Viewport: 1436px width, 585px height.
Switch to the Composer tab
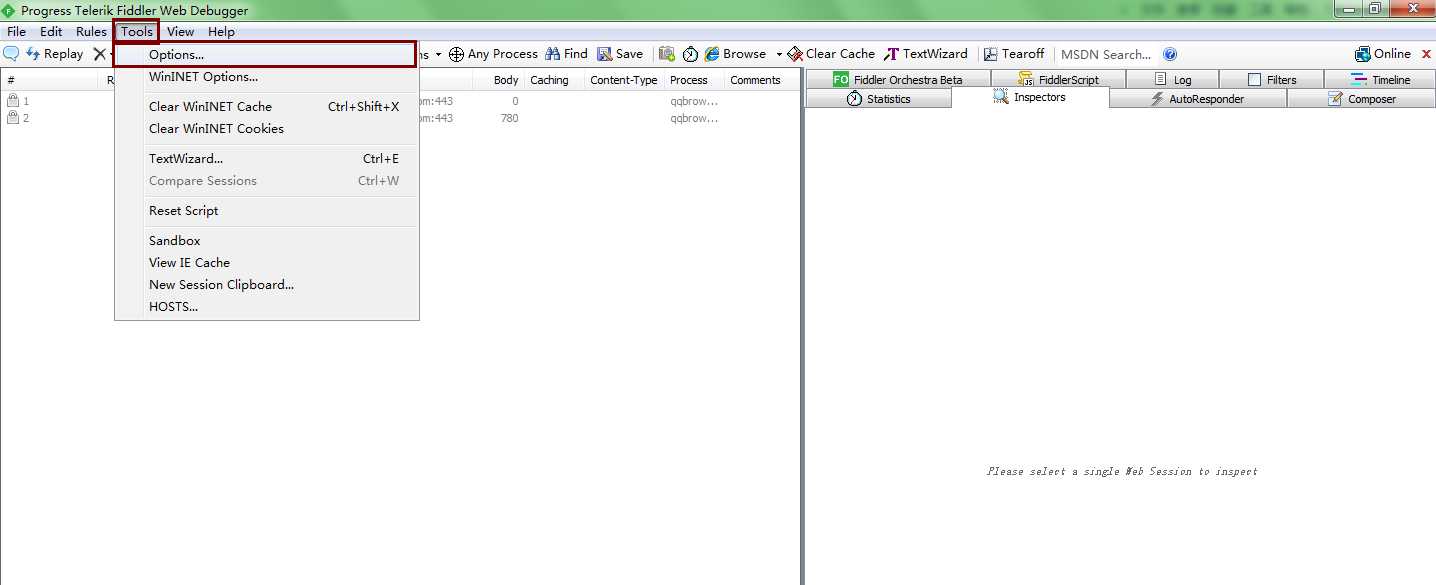click(1361, 99)
